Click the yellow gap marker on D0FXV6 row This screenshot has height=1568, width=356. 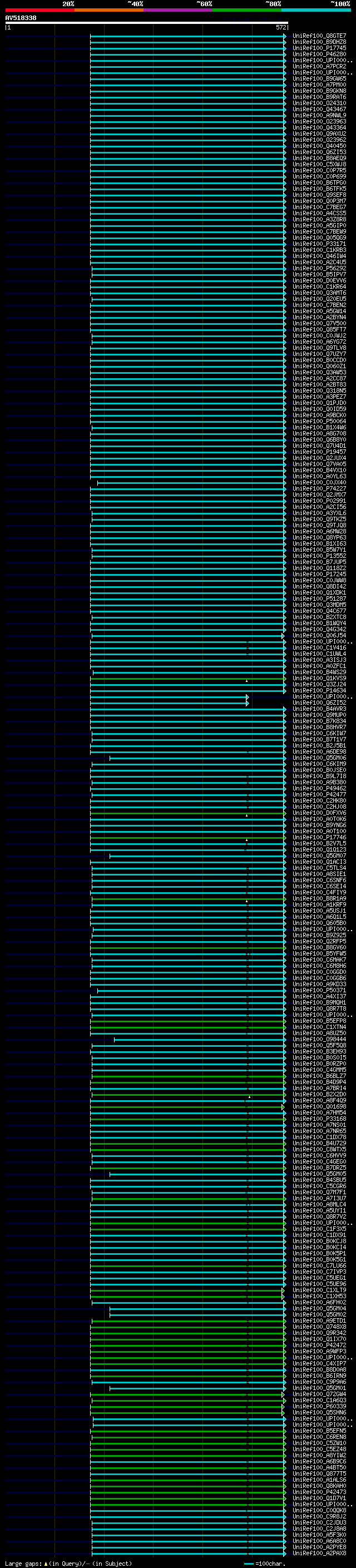pyautogui.click(x=246, y=815)
